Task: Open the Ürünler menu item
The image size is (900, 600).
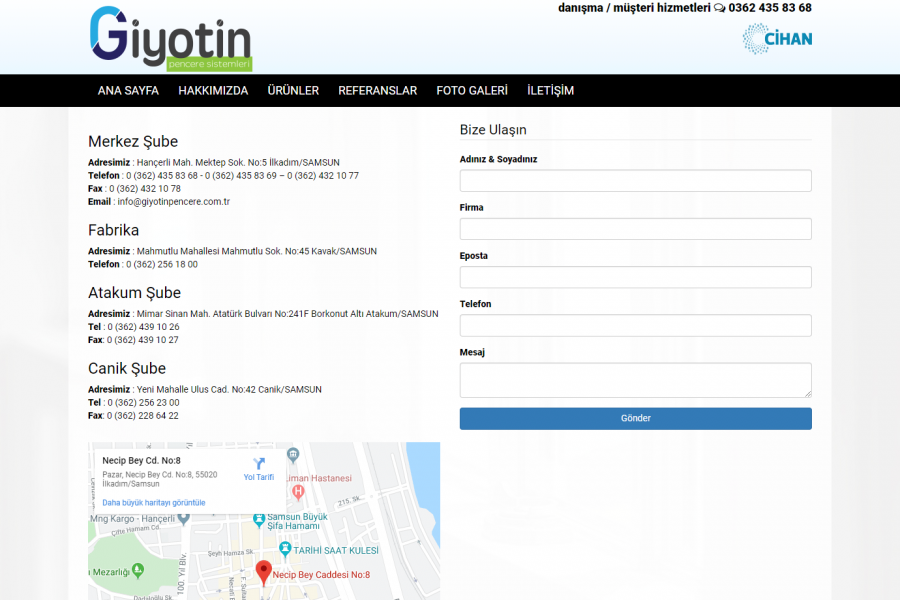Action: coord(293,90)
